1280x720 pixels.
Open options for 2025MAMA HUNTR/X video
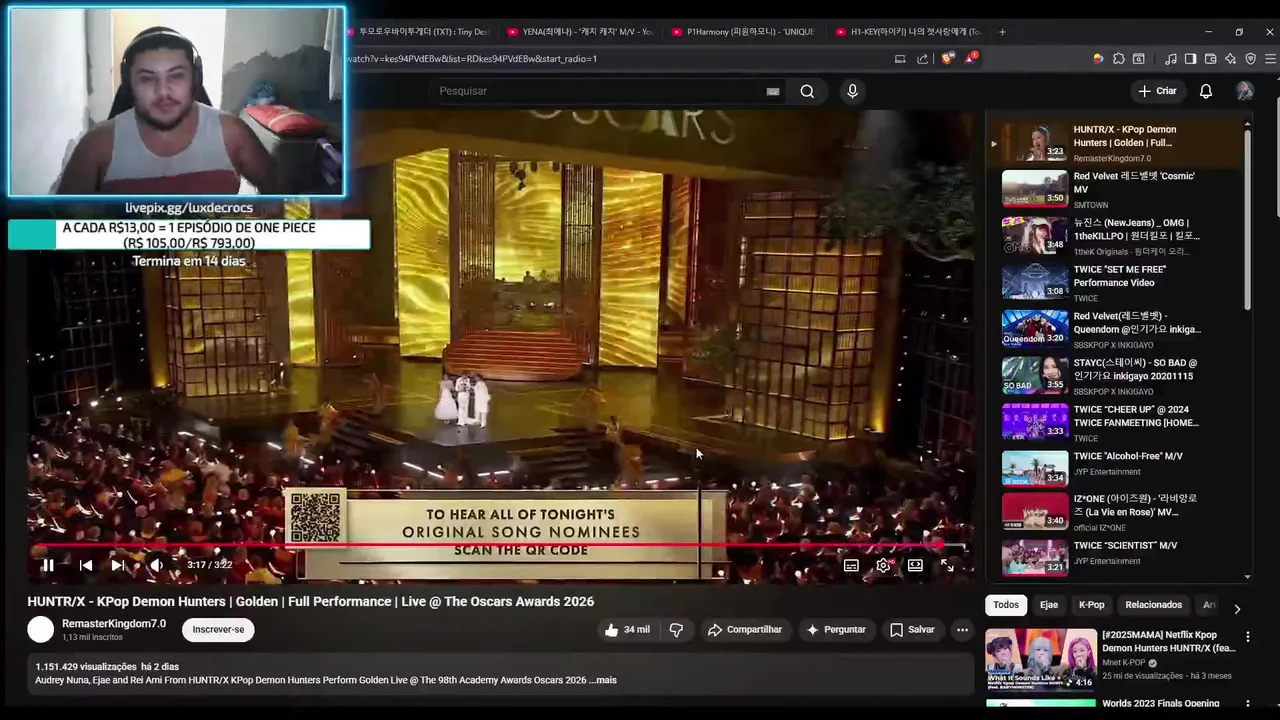(x=1247, y=637)
